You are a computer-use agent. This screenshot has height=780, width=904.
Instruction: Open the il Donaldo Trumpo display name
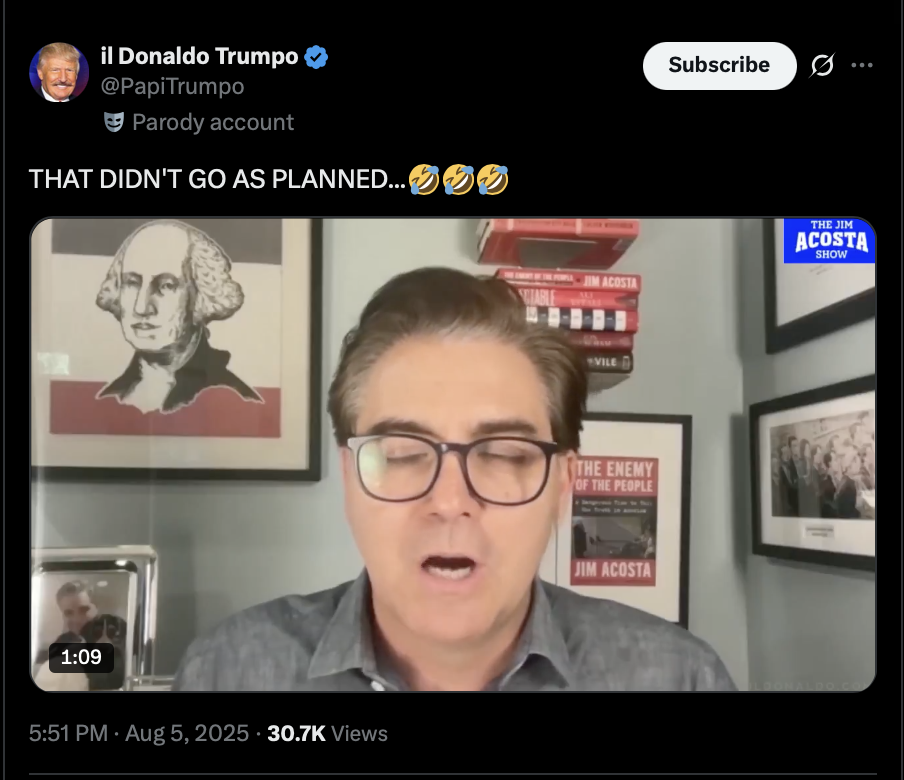199,56
